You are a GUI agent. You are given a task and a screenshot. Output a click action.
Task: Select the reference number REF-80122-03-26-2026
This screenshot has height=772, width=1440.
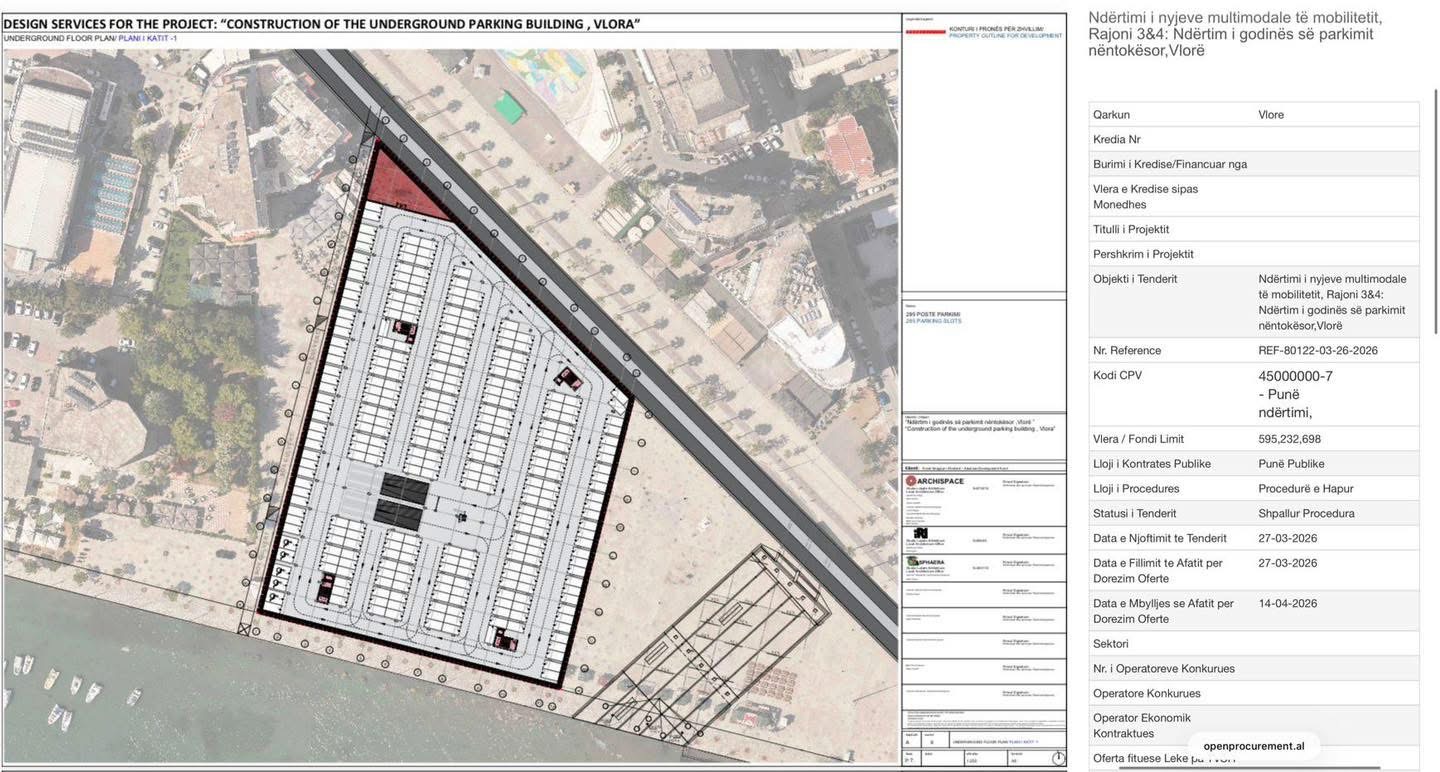[x=1316, y=351]
